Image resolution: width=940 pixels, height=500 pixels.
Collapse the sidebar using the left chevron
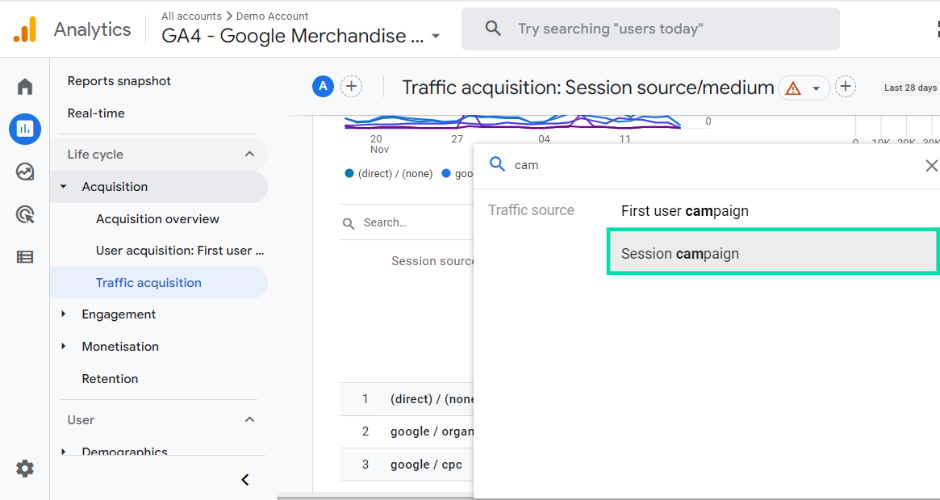pos(245,480)
